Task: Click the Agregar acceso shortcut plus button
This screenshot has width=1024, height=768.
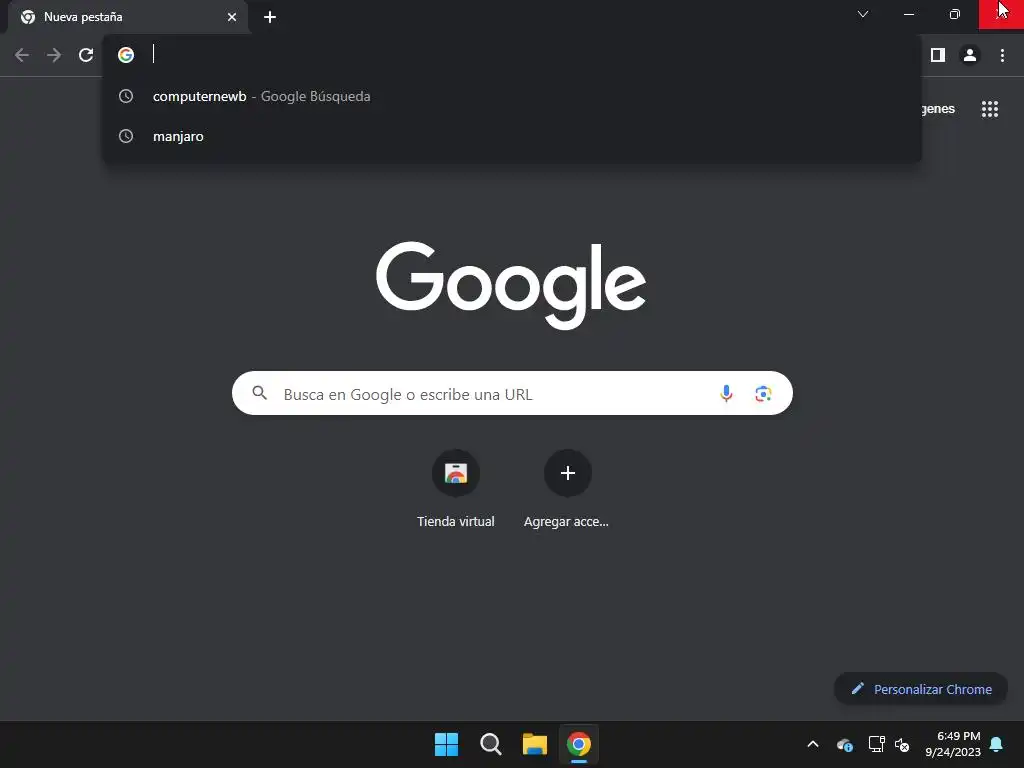Action: pos(568,473)
